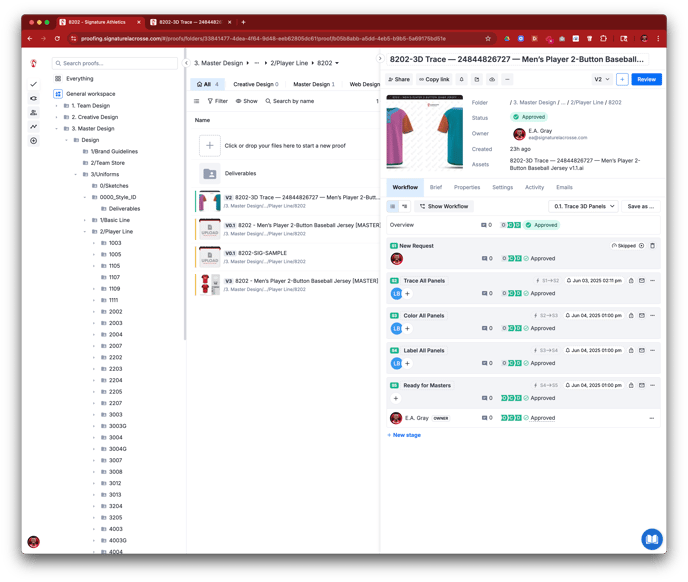Click the help book icon at bottom right
Screen dimensions: 688x582
[x=651, y=539]
